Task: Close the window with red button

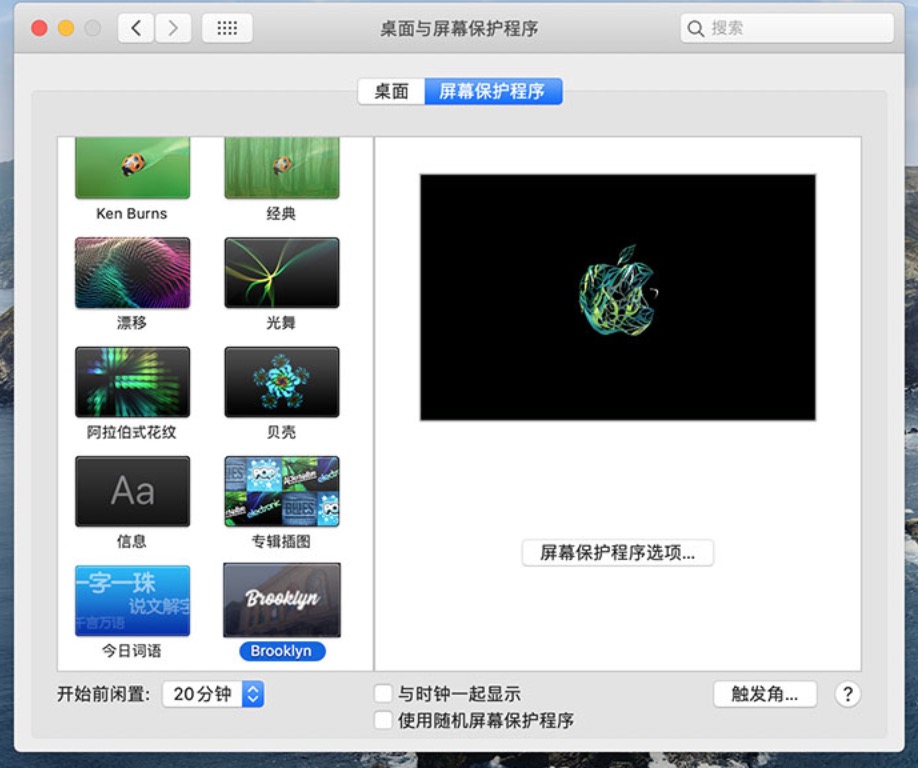Action: (39, 28)
